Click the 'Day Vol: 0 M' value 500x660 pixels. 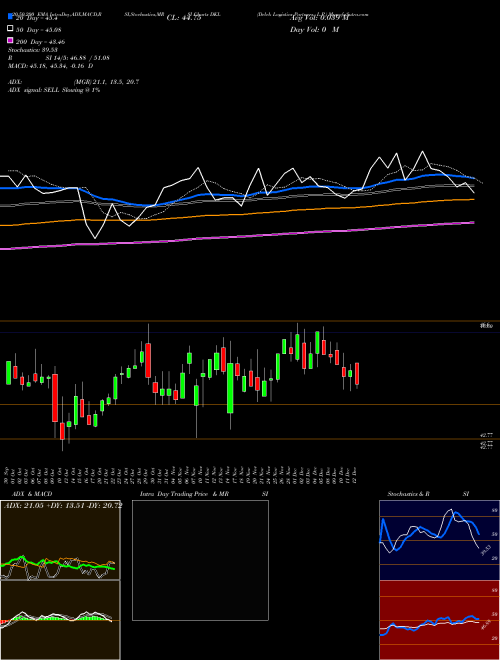coord(314,29)
